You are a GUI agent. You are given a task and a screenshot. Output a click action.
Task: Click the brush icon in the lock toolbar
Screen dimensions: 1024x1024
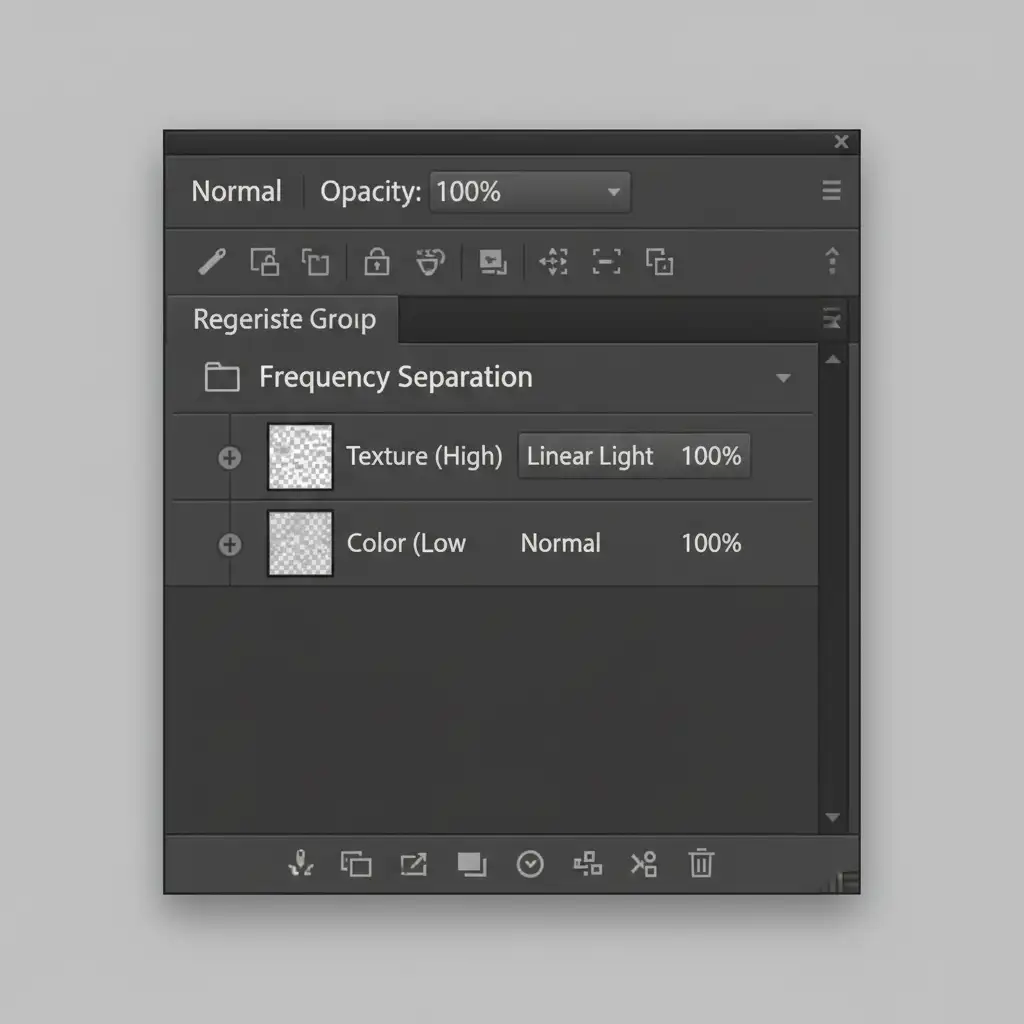click(x=211, y=262)
